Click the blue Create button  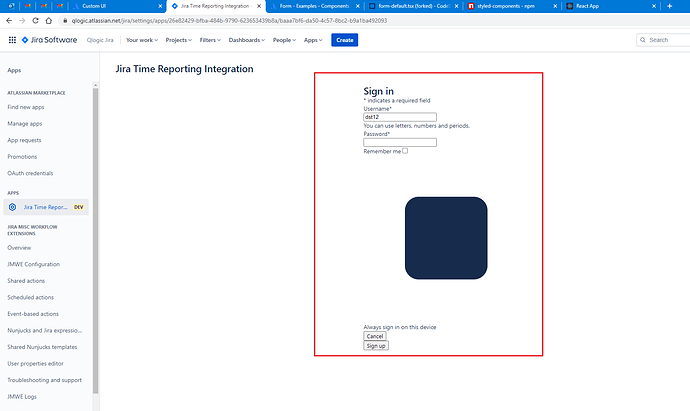[x=345, y=40]
